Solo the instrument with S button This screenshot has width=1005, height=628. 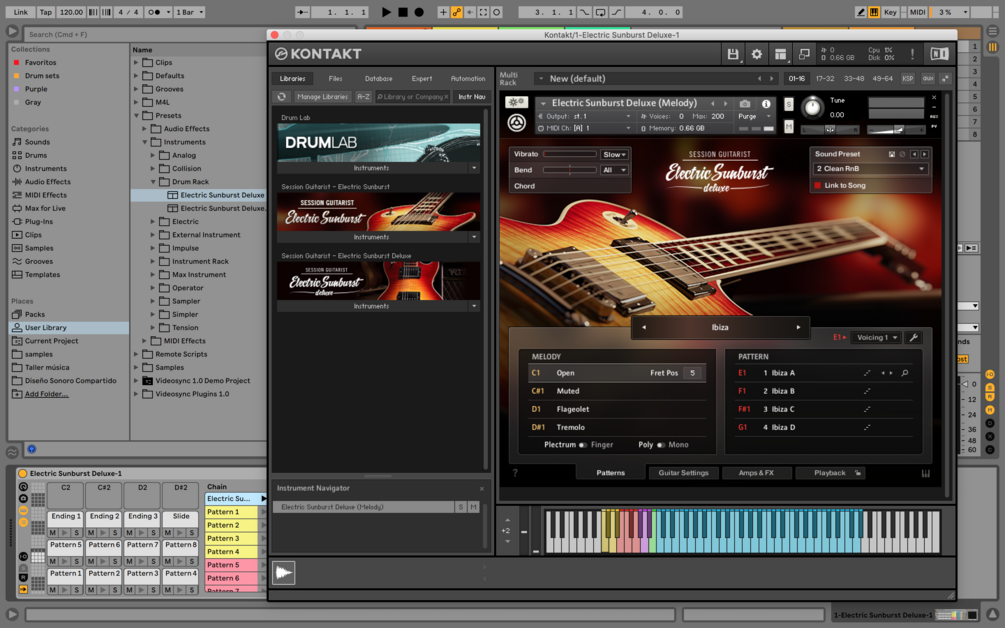click(x=788, y=104)
